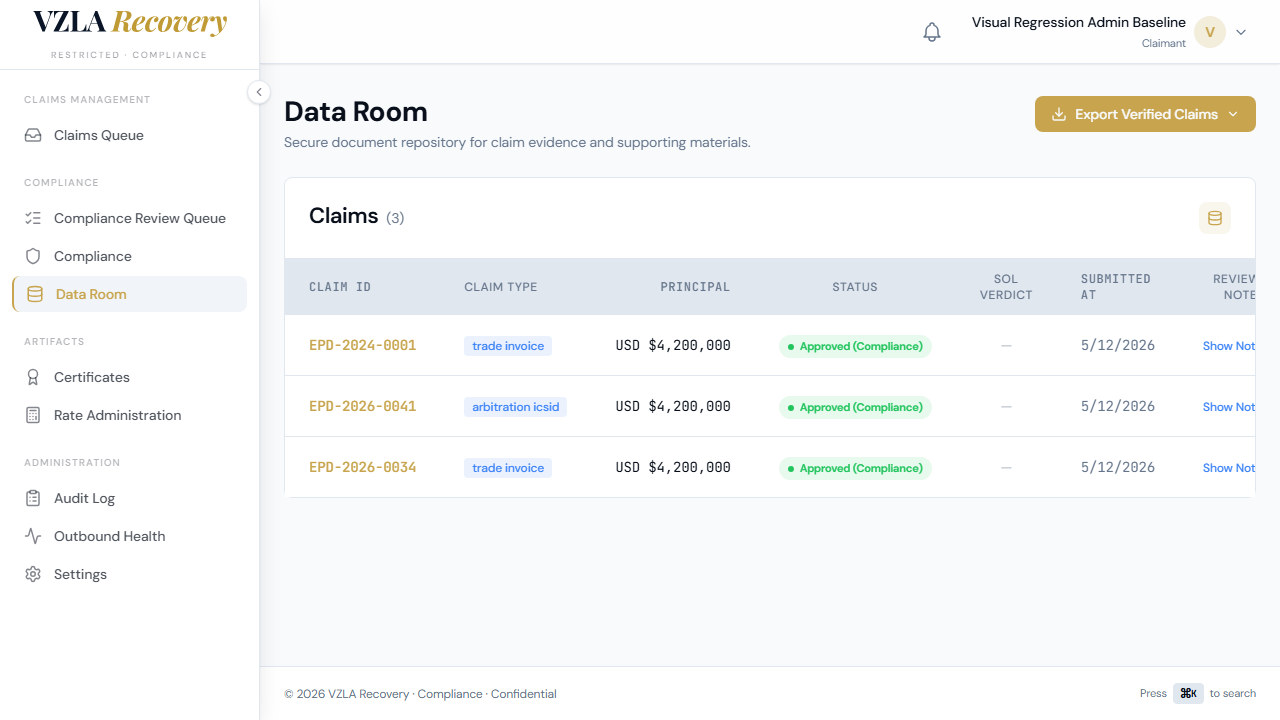Open claim EPD-2026-0041
The image size is (1280, 720).
pos(362,406)
